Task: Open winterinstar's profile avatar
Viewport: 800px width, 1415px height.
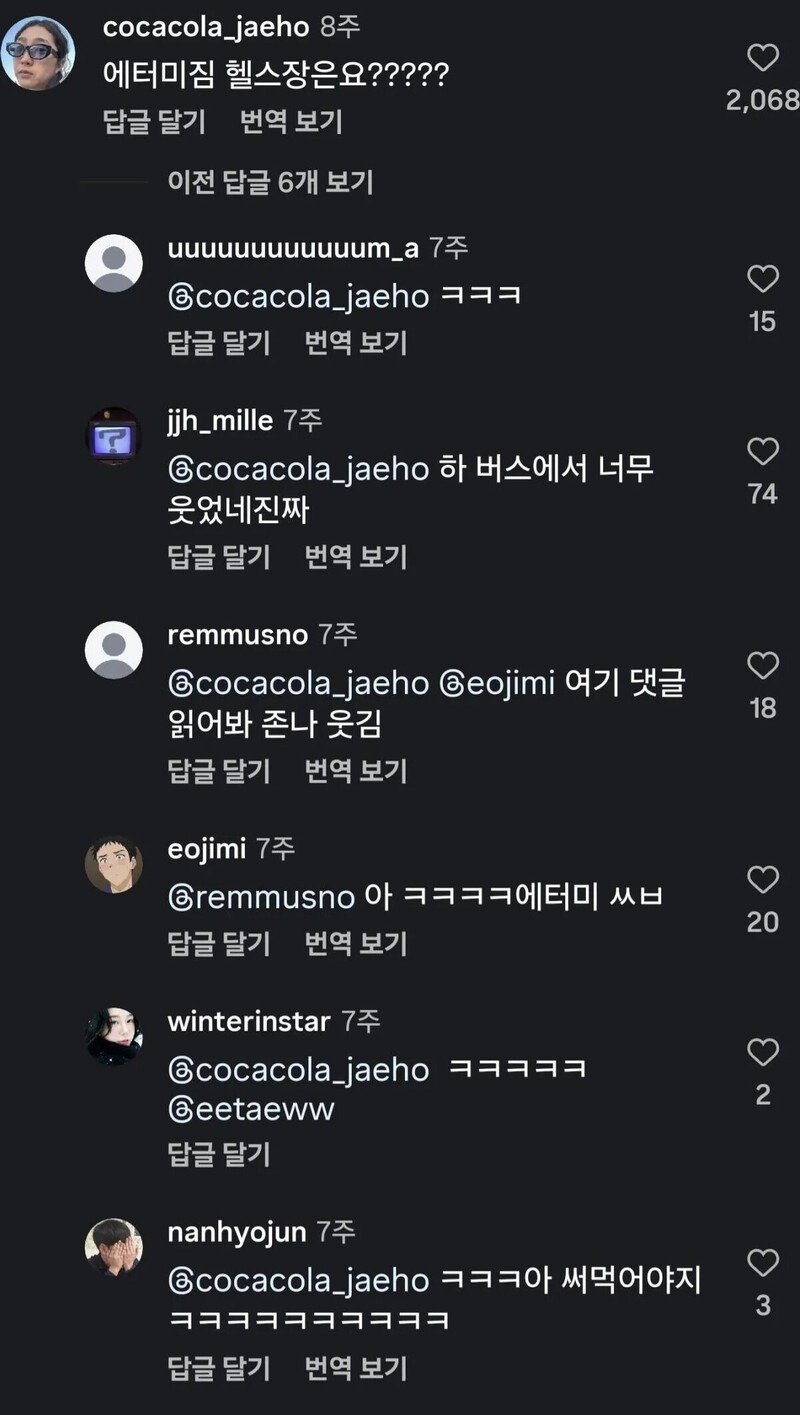Action: click(114, 1036)
